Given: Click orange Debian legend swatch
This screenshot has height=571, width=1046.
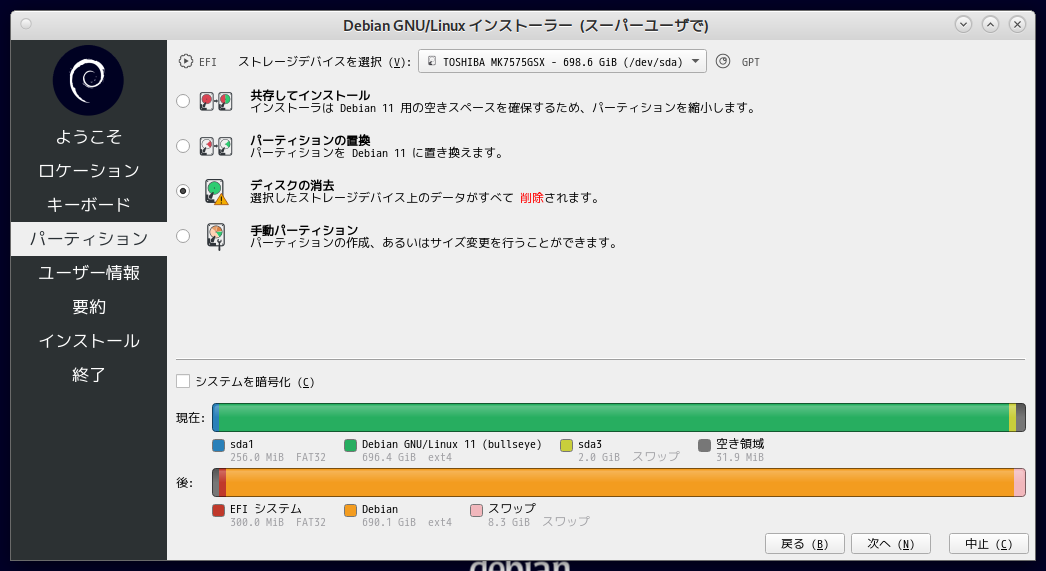Looking at the screenshot, I should [350, 510].
